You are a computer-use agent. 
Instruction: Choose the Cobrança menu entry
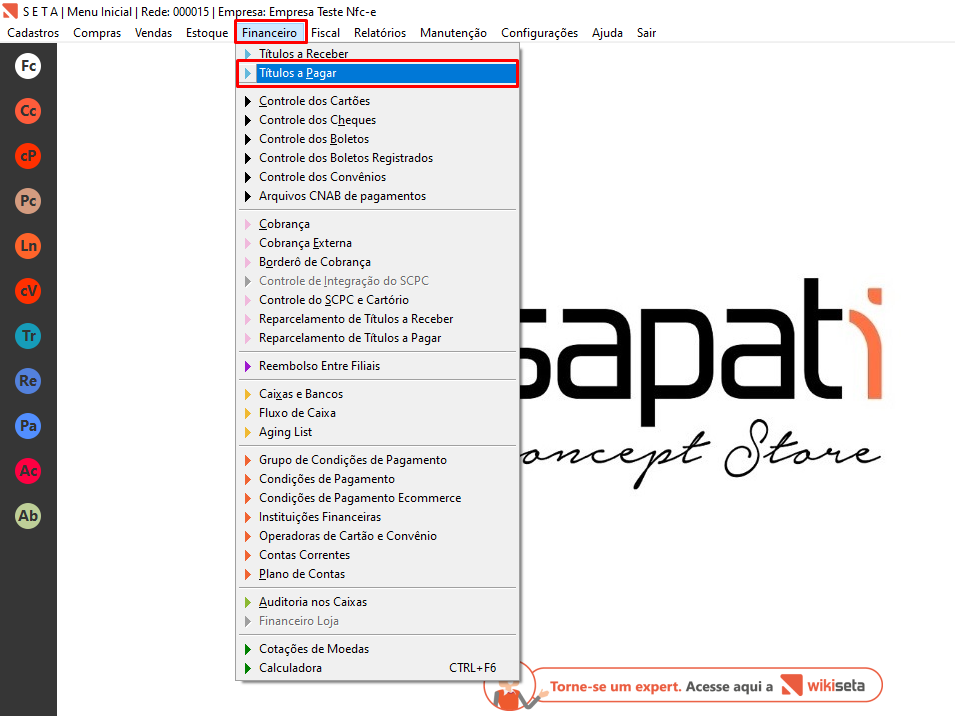[x=378, y=224]
